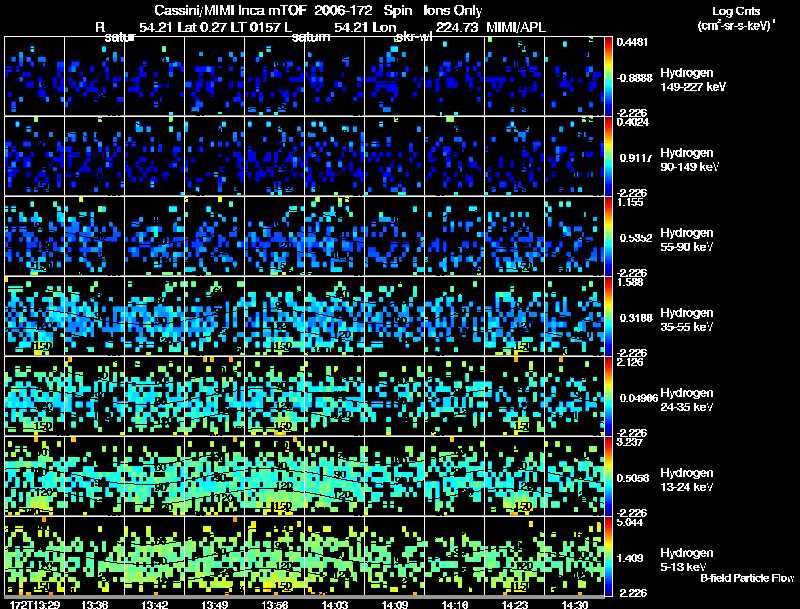
Task: Open the Hydrogen 5-13 keV panel at 13:56
Action: 274,556
